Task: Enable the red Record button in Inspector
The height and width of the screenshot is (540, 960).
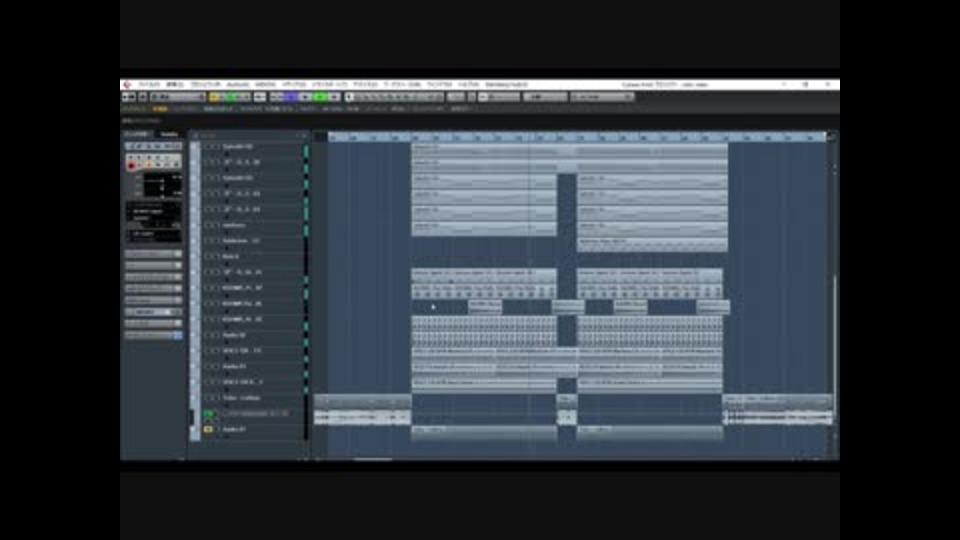Action: point(131,165)
